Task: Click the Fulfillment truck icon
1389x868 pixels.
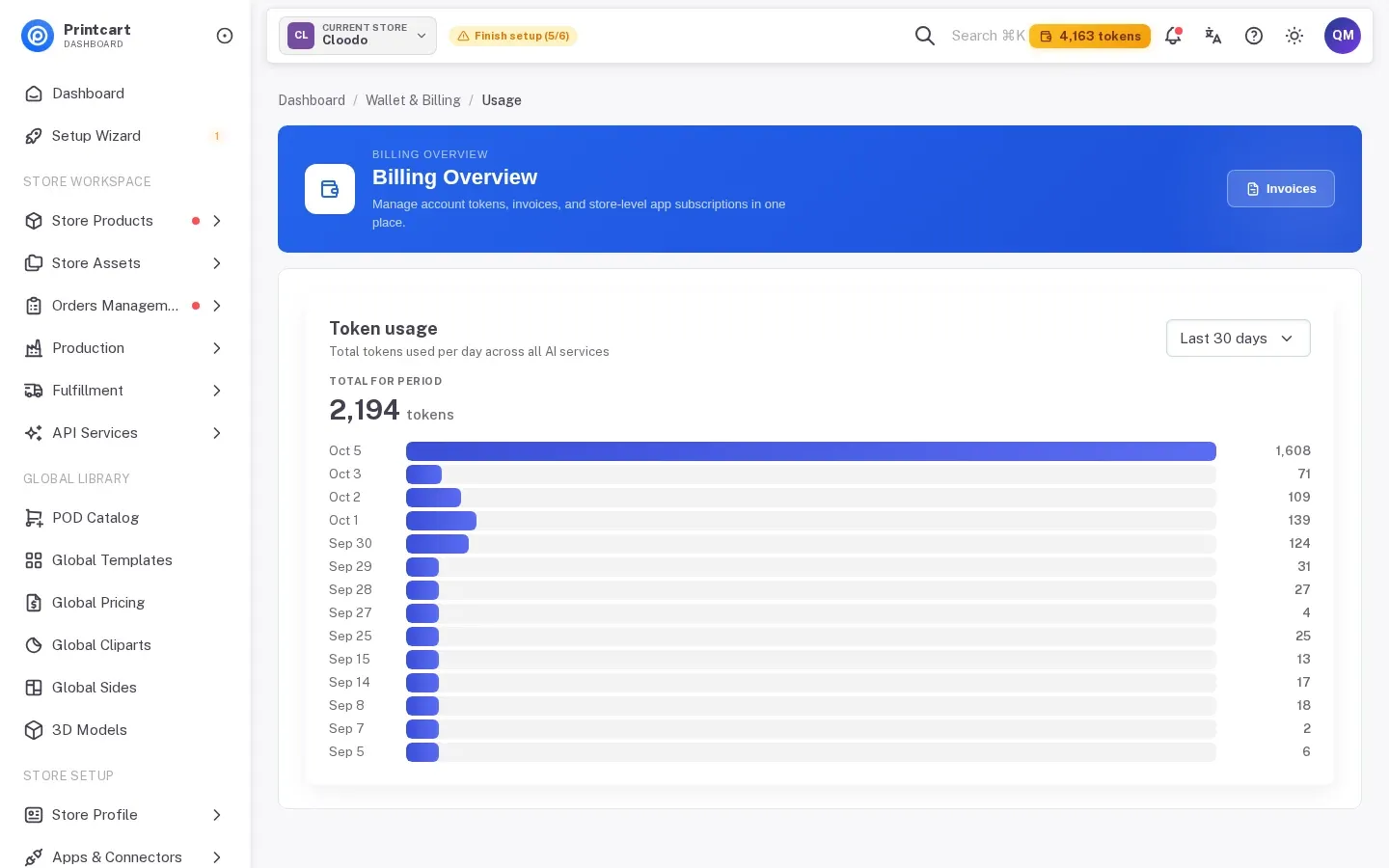Action: click(x=34, y=391)
